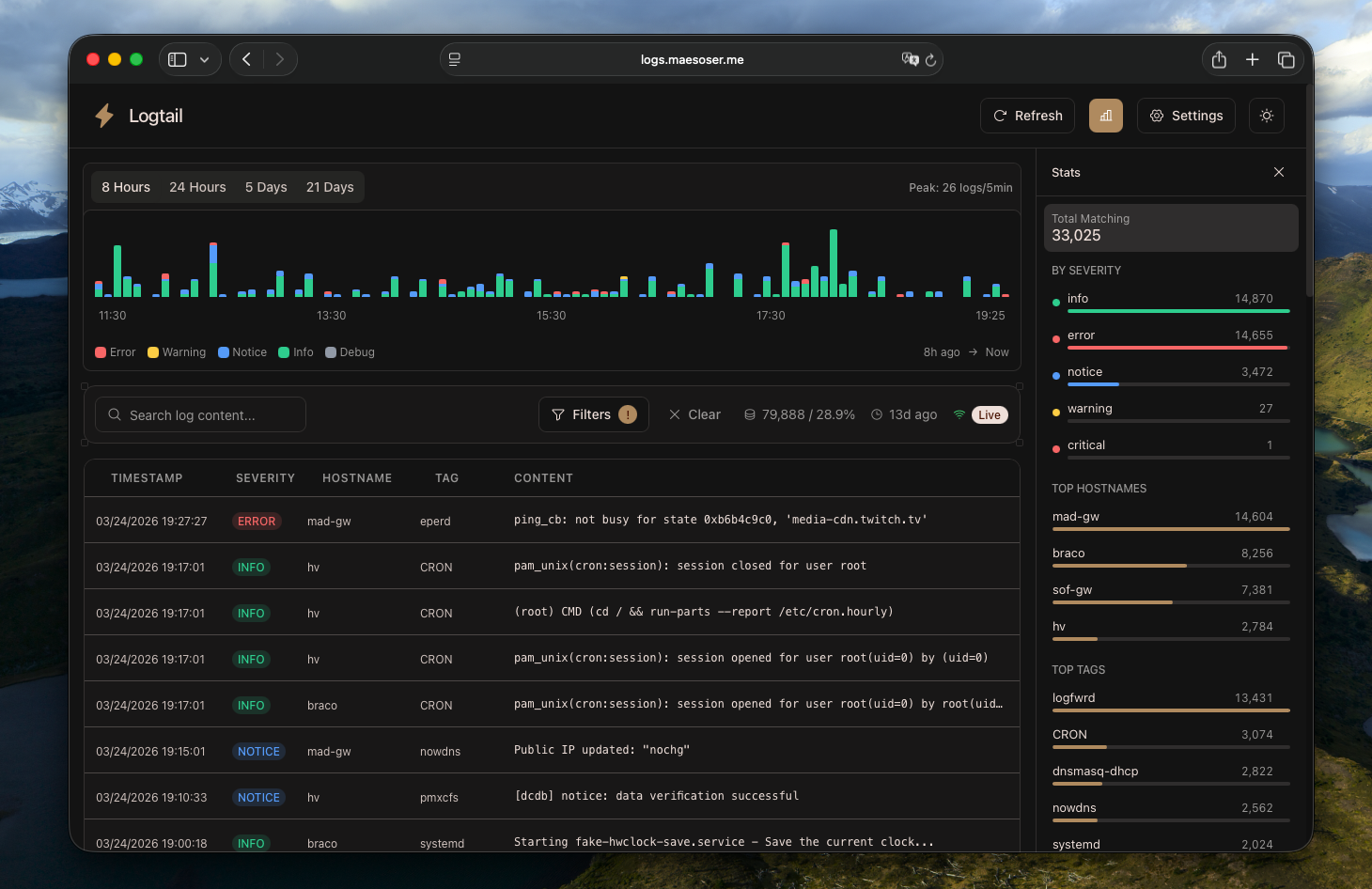Click the page's vertical scrollbar thumb

[1310, 192]
